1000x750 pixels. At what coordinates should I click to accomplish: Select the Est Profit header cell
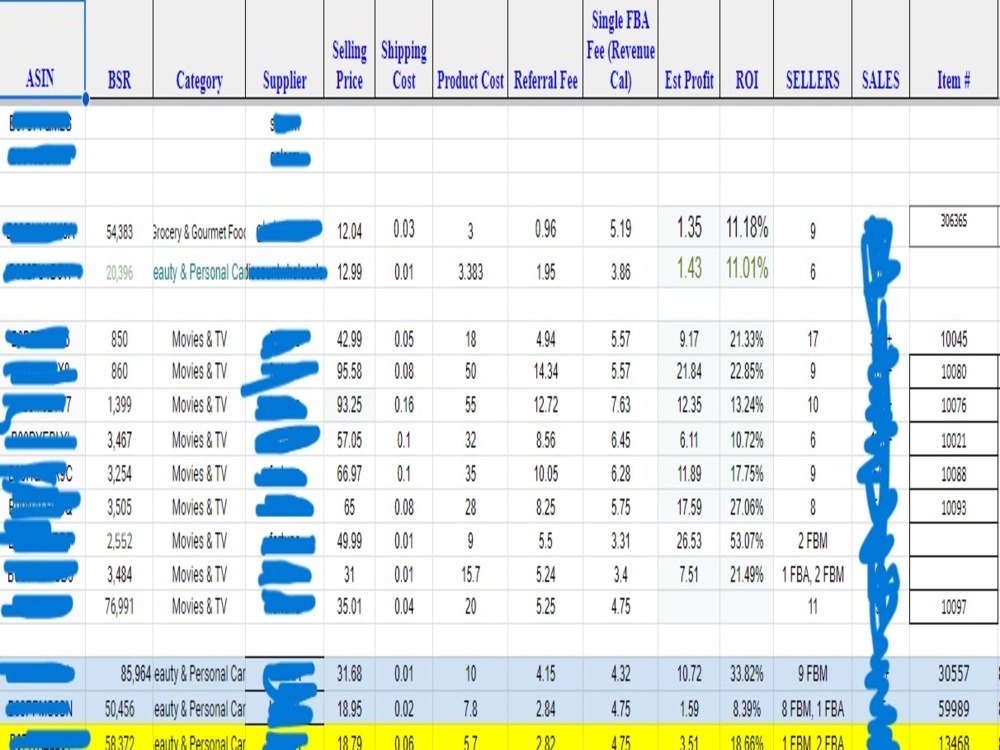(689, 49)
